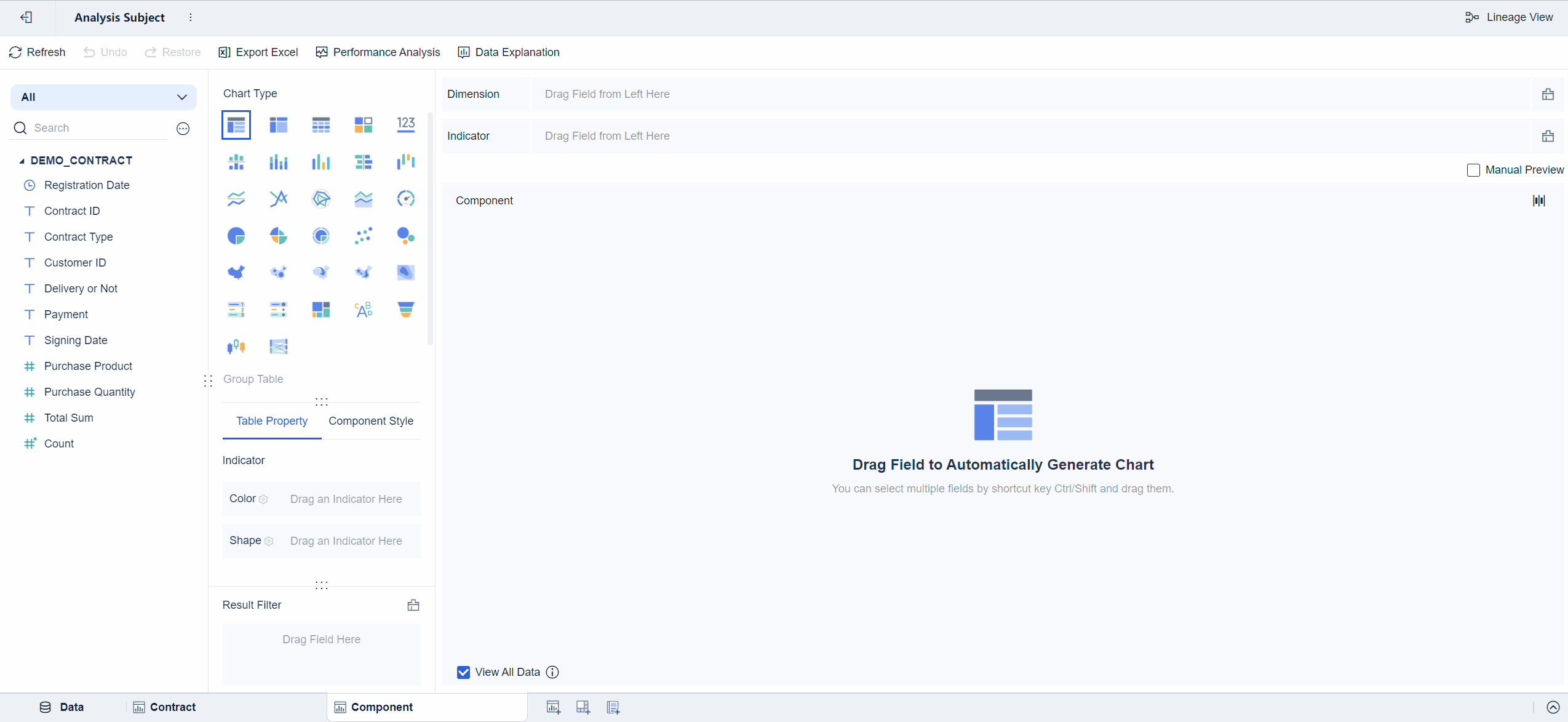Viewport: 1568px width, 722px height.
Task: Select the sankey diagram chart type
Action: point(278,346)
